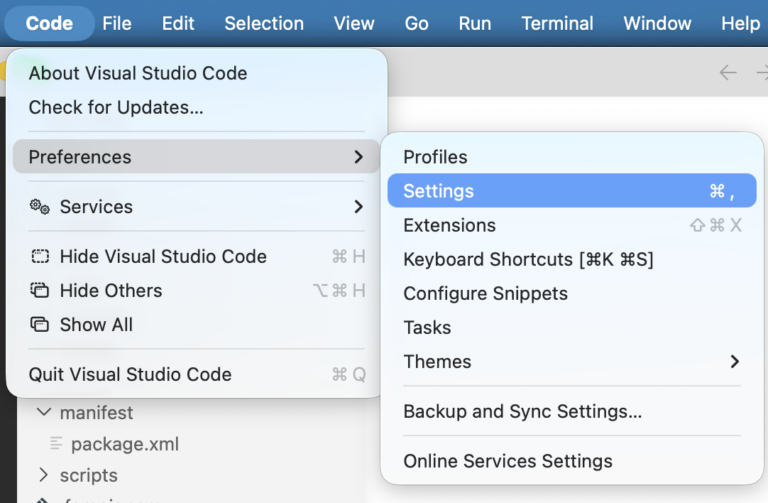
Task: Select the manifest folder in the explorer
Action: 96,412
